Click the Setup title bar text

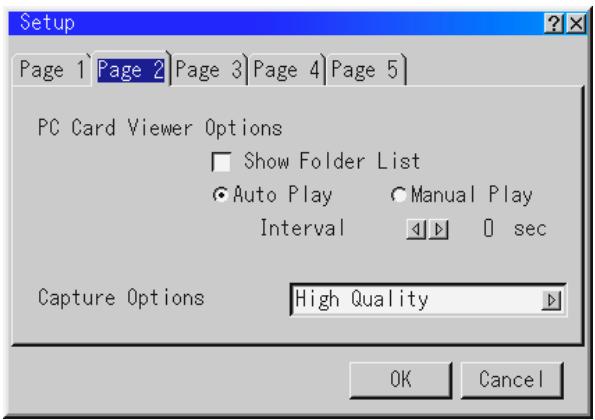47,23
